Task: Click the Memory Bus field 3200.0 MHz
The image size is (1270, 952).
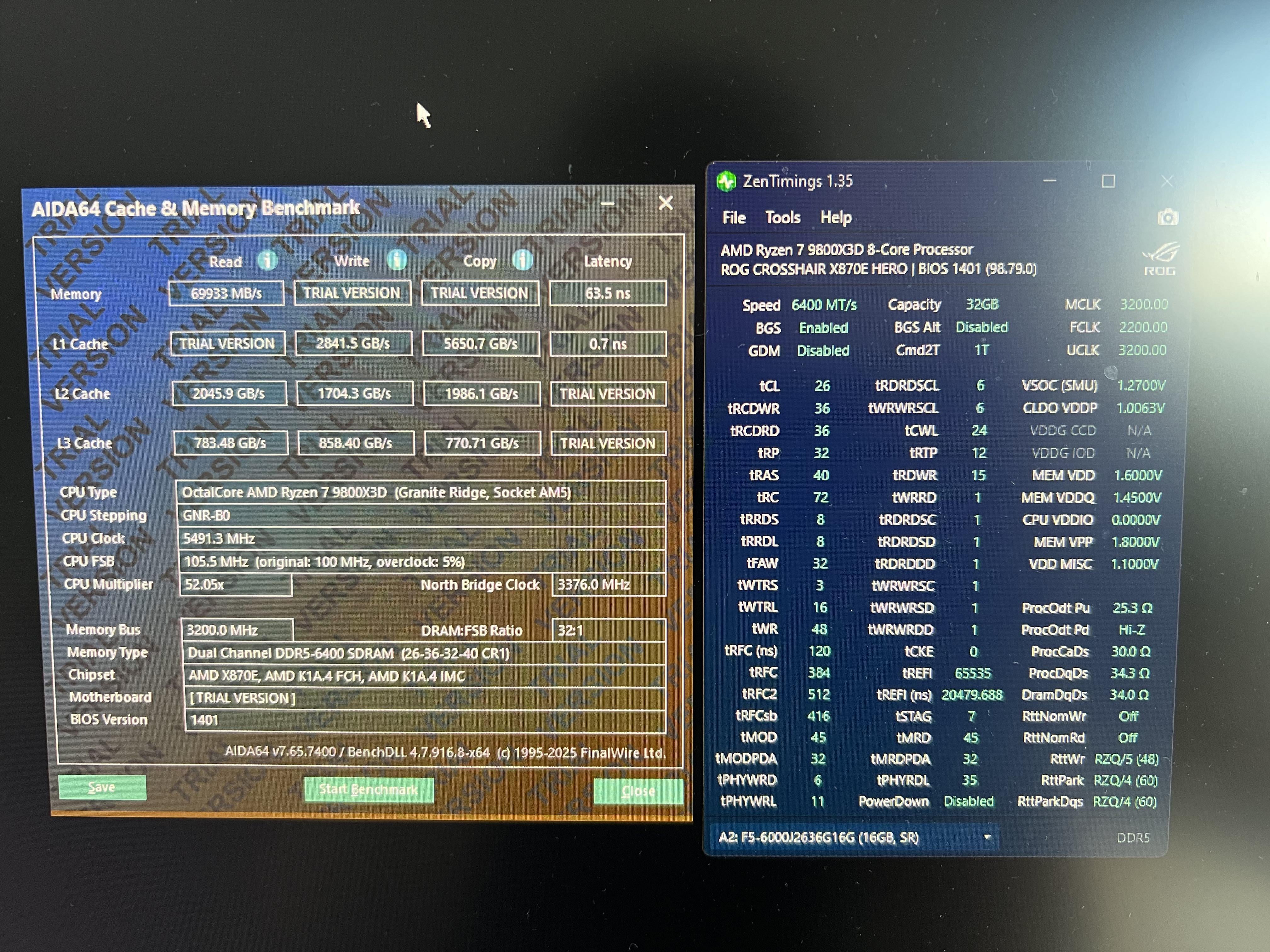Action: point(237,630)
